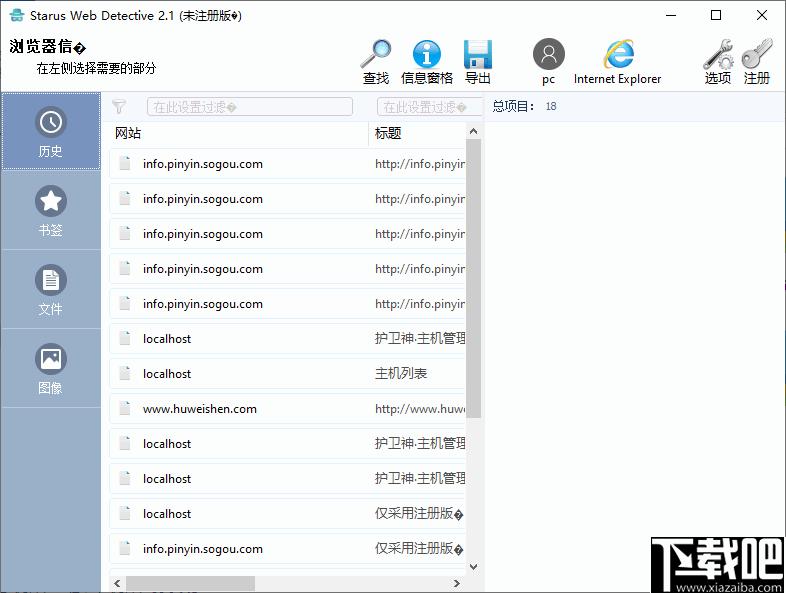Viewport: 786px width, 593px height.
Task: Select www.huweishen.com site row
Action: (287, 409)
